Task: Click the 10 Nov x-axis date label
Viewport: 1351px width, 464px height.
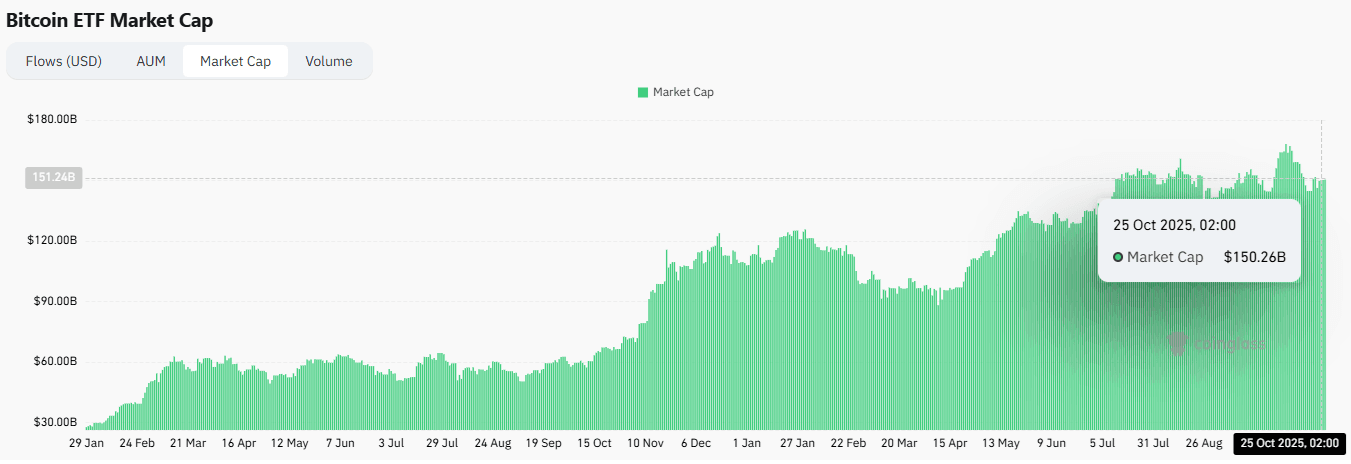Action: [x=645, y=442]
